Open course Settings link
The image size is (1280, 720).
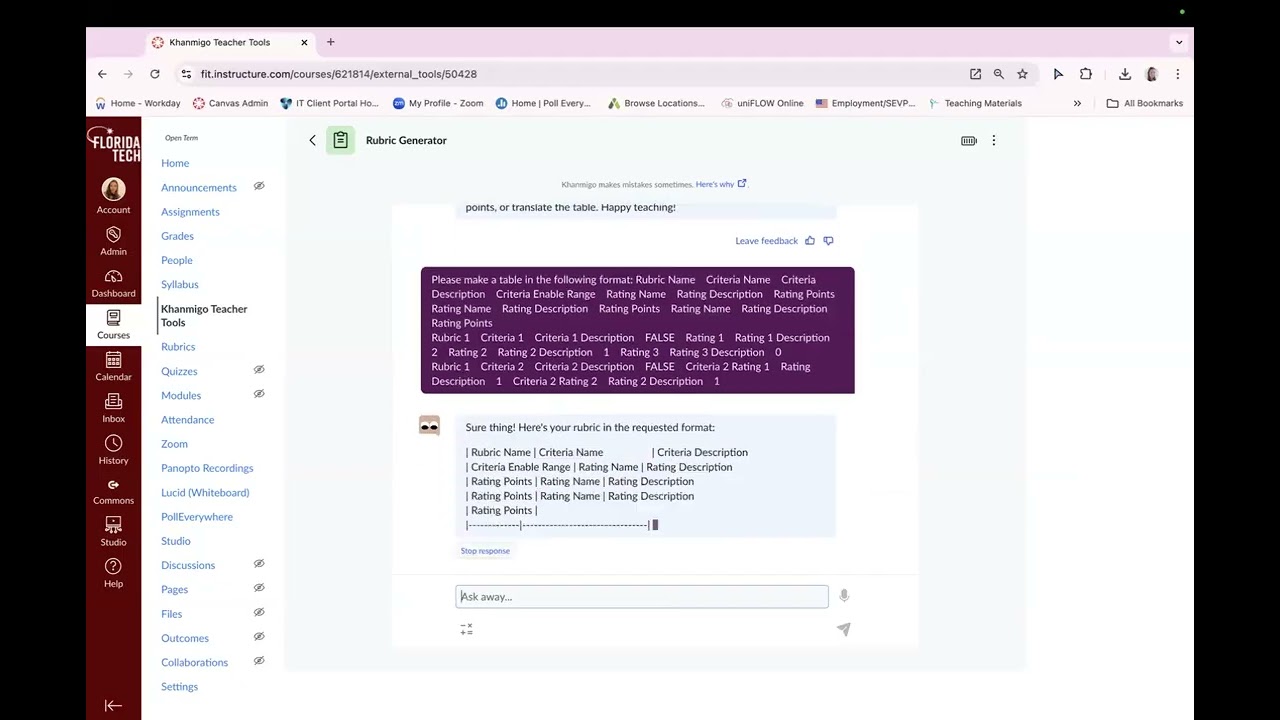[x=179, y=687]
